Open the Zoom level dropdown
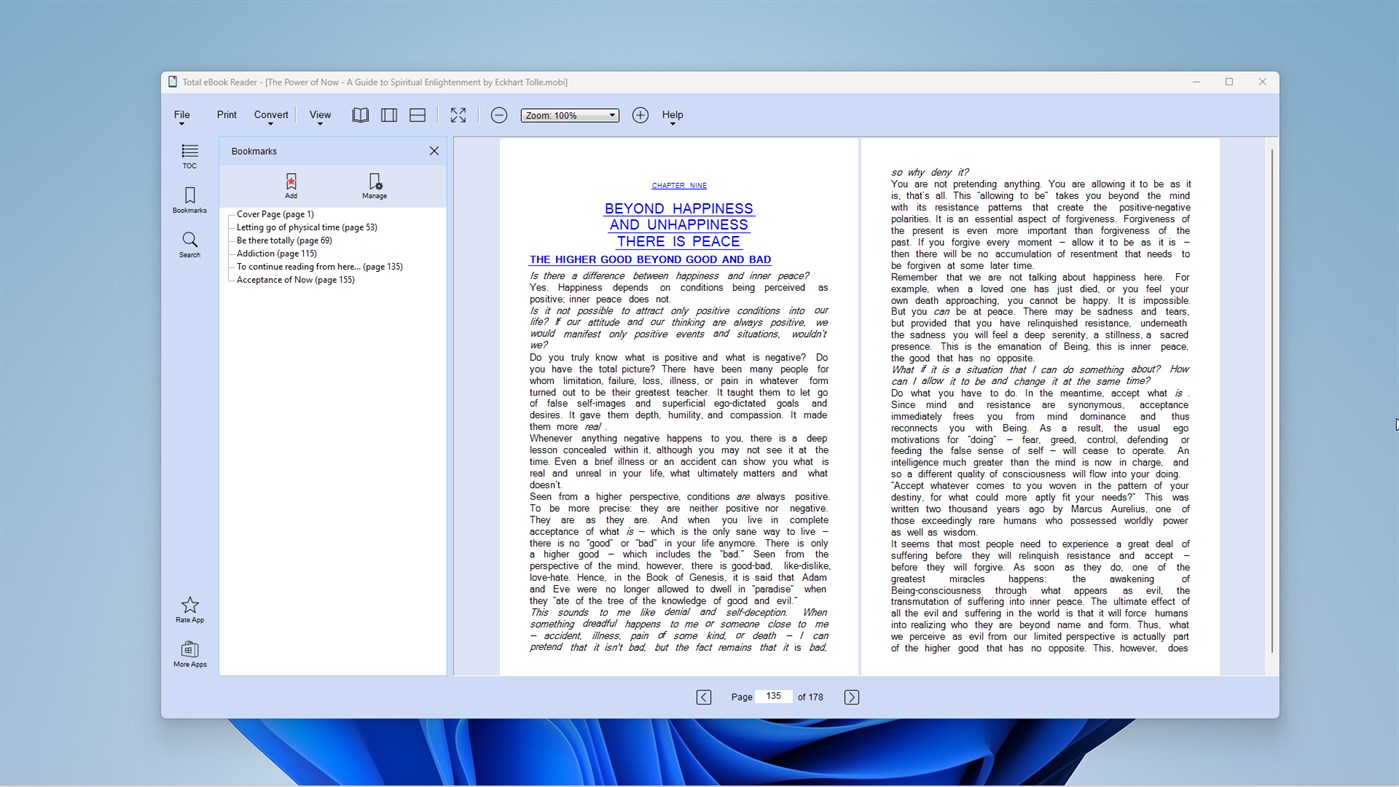Viewport: 1399px width, 787px height. click(568, 114)
